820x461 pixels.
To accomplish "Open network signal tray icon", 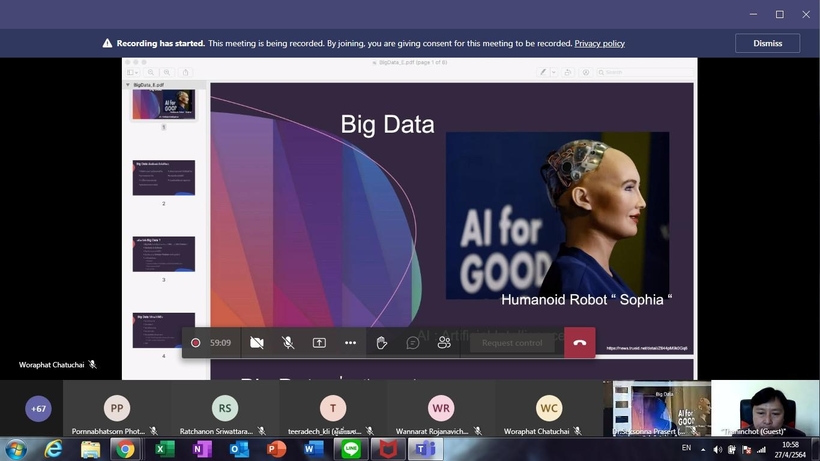I will pyautogui.click(x=761, y=450).
